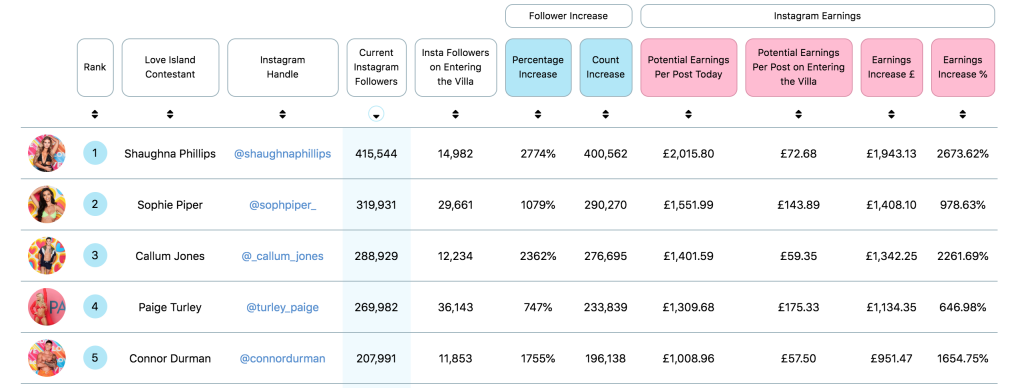Sort by Potential Earnings Per Post Today arrows

point(688,114)
